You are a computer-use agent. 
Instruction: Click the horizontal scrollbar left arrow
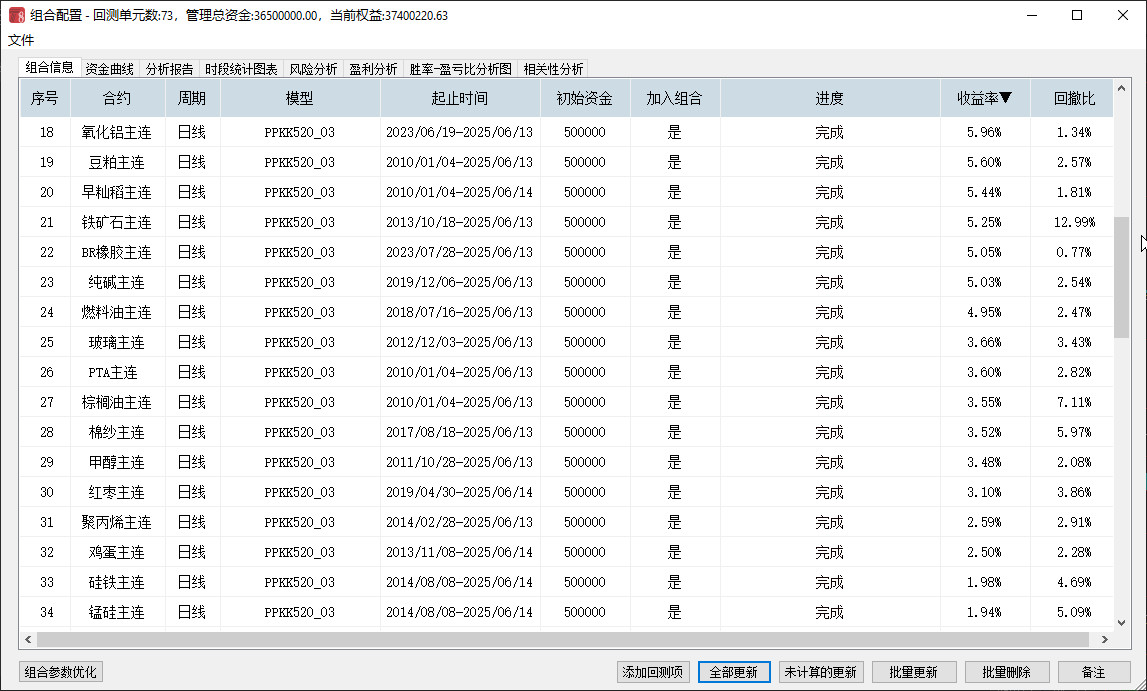[x=28, y=639]
